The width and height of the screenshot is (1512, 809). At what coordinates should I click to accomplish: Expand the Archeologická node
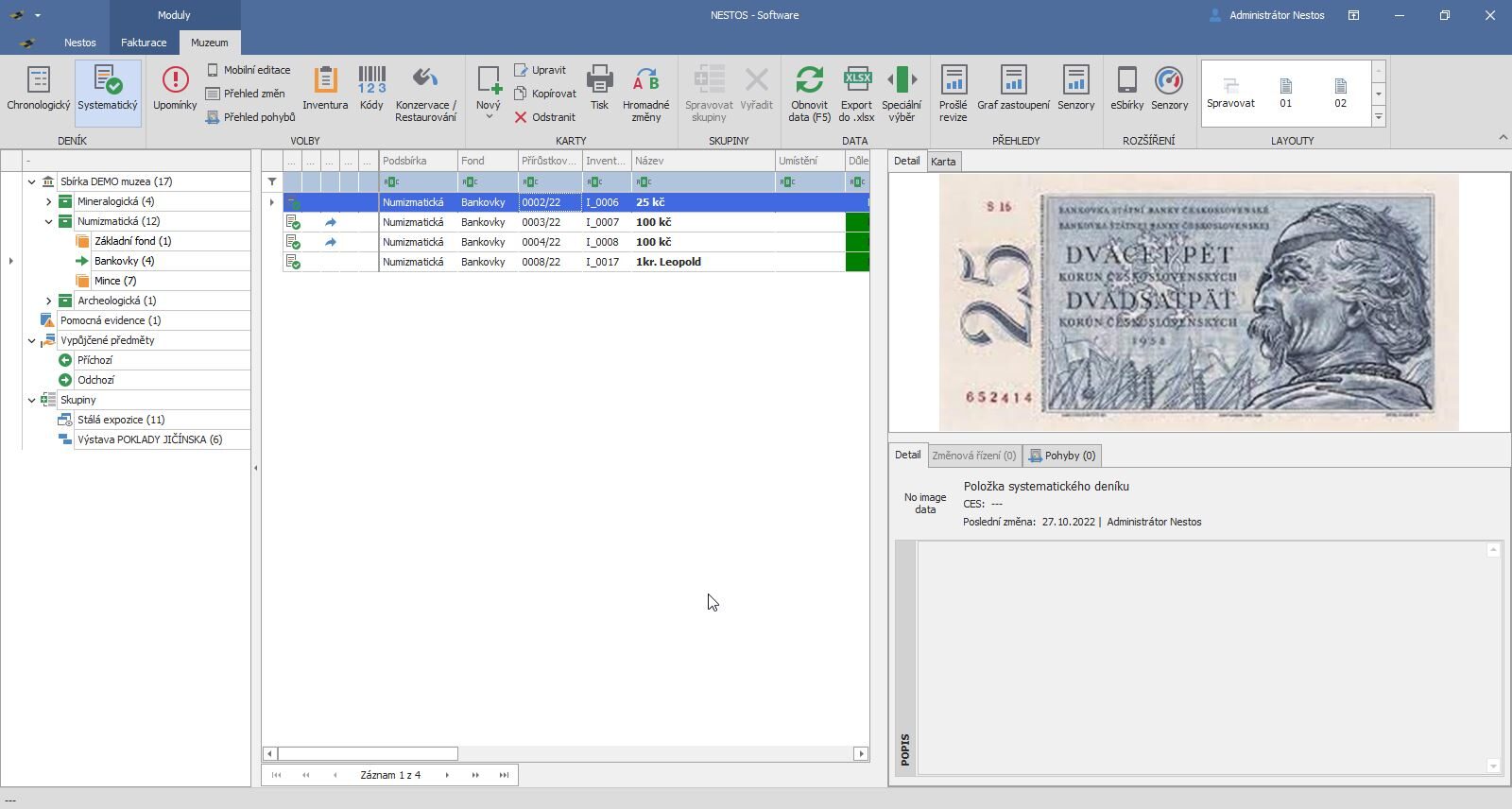click(48, 301)
